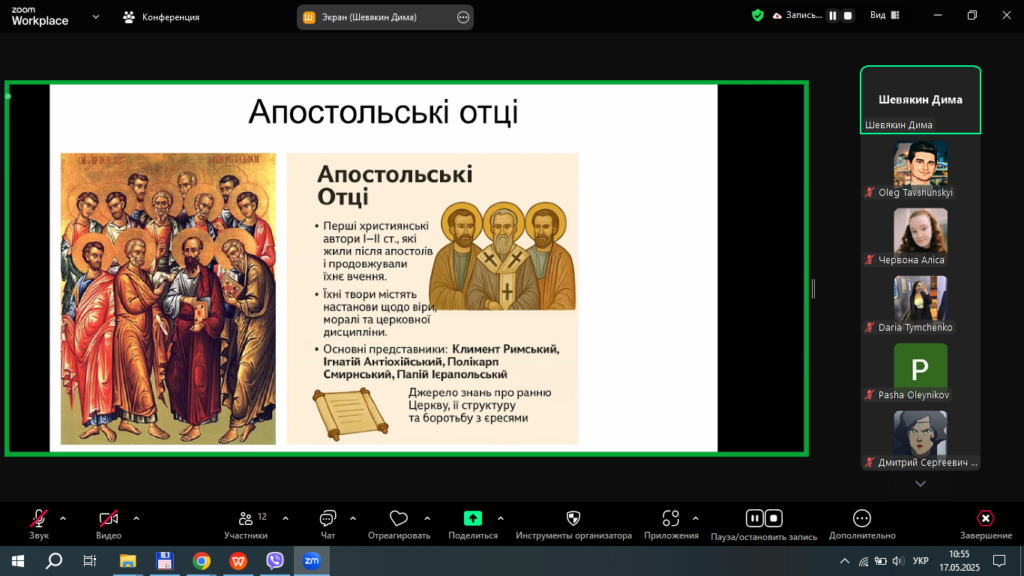Viewport: 1024px width, 576px height.
Task: Click the green Поделиться share screen icon
Action: point(472,518)
